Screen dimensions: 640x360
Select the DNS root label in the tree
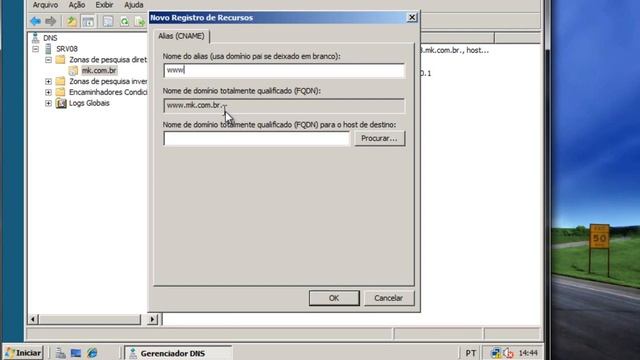pyautogui.click(x=50, y=38)
